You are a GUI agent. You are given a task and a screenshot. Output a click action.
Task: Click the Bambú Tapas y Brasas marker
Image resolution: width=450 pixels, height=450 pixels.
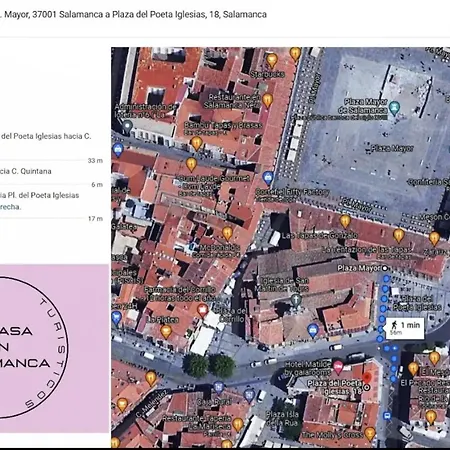pos(197,143)
